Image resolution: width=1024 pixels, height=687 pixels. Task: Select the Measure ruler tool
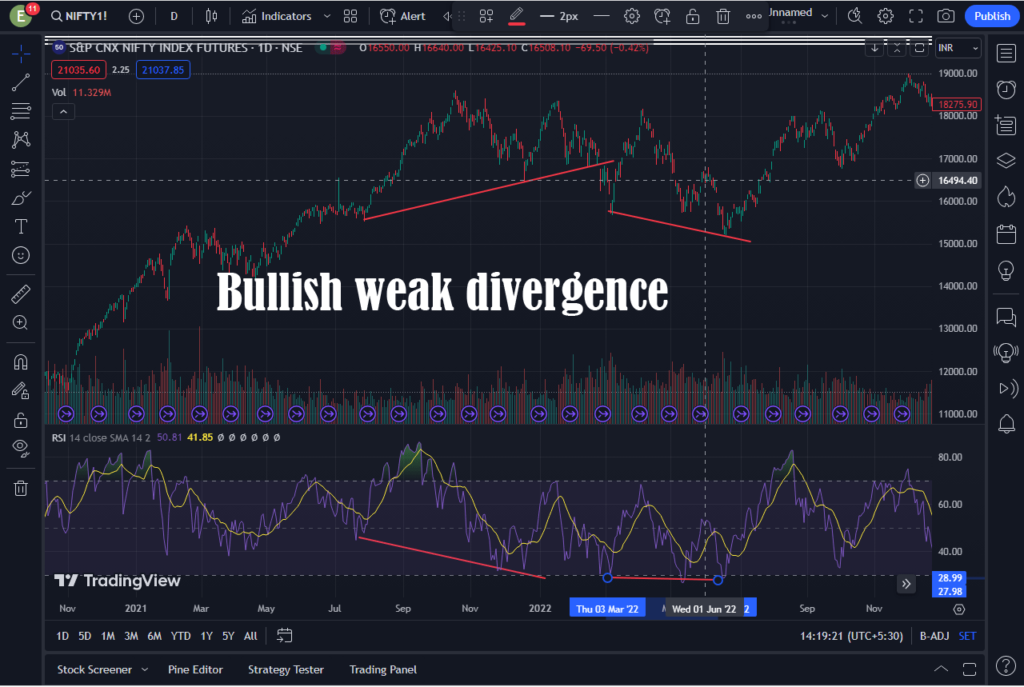pyautogui.click(x=21, y=295)
